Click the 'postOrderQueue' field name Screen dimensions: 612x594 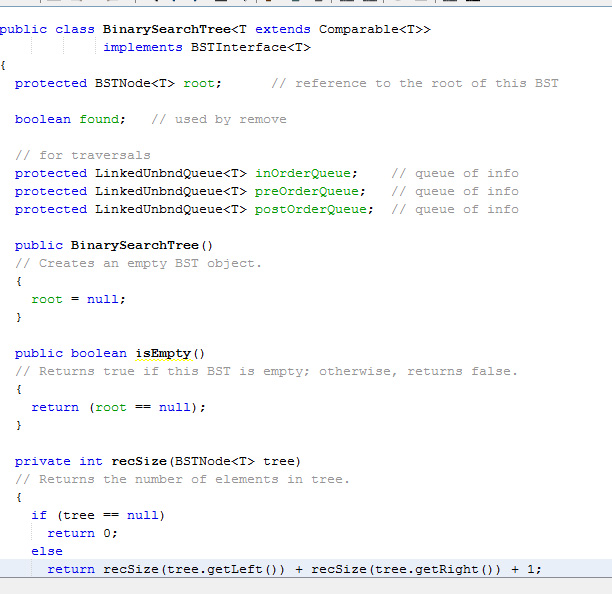(x=311, y=209)
